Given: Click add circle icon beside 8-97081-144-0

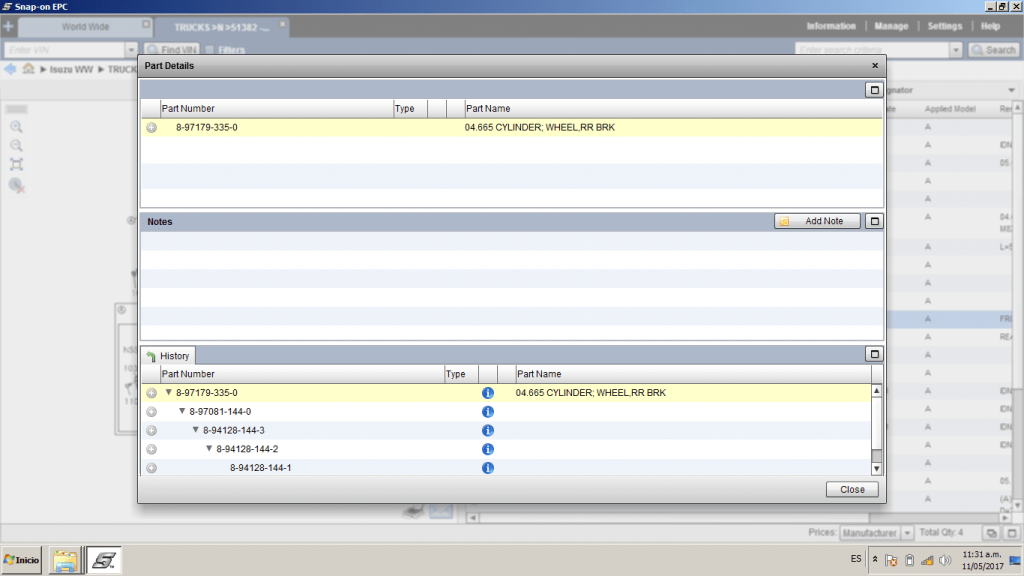Looking at the screenshot, I should 152,412.
